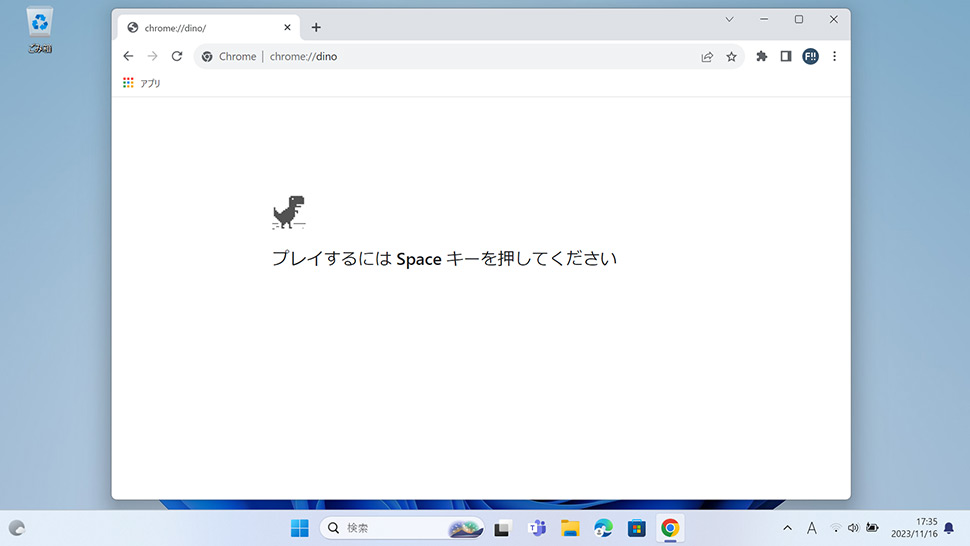970x546 pixels.
Task: Click the Chrome taskbar icon
Action: click(670, 528)
